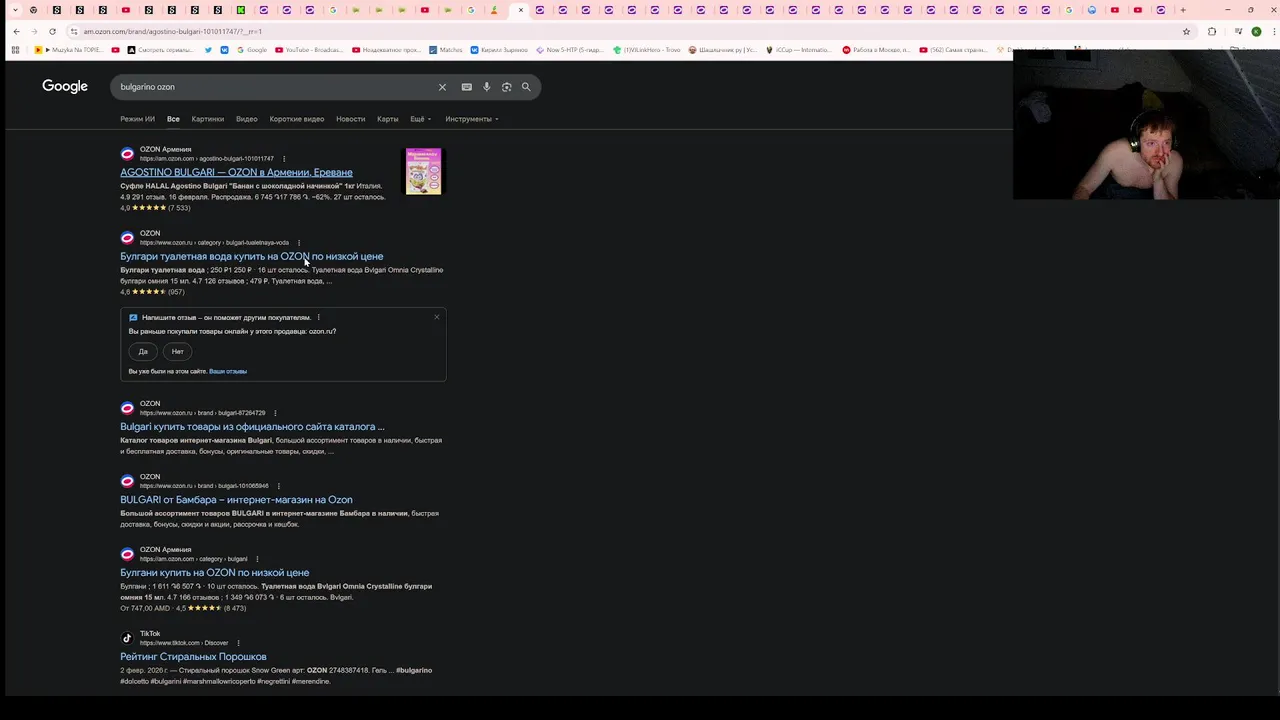This screenshot has height=720, width=1280.
Task: Reload the page with the refresh icon
Action: (x=52, y=31)
